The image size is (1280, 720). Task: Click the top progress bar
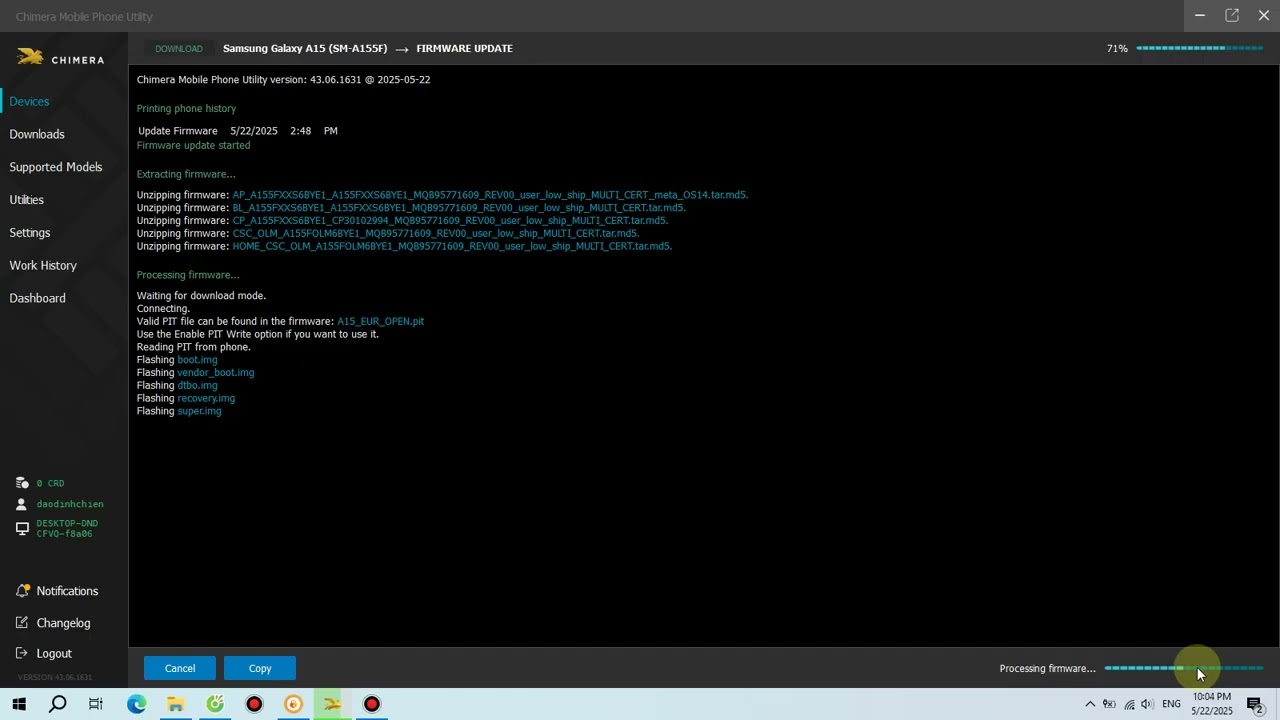click(1200, 48)
